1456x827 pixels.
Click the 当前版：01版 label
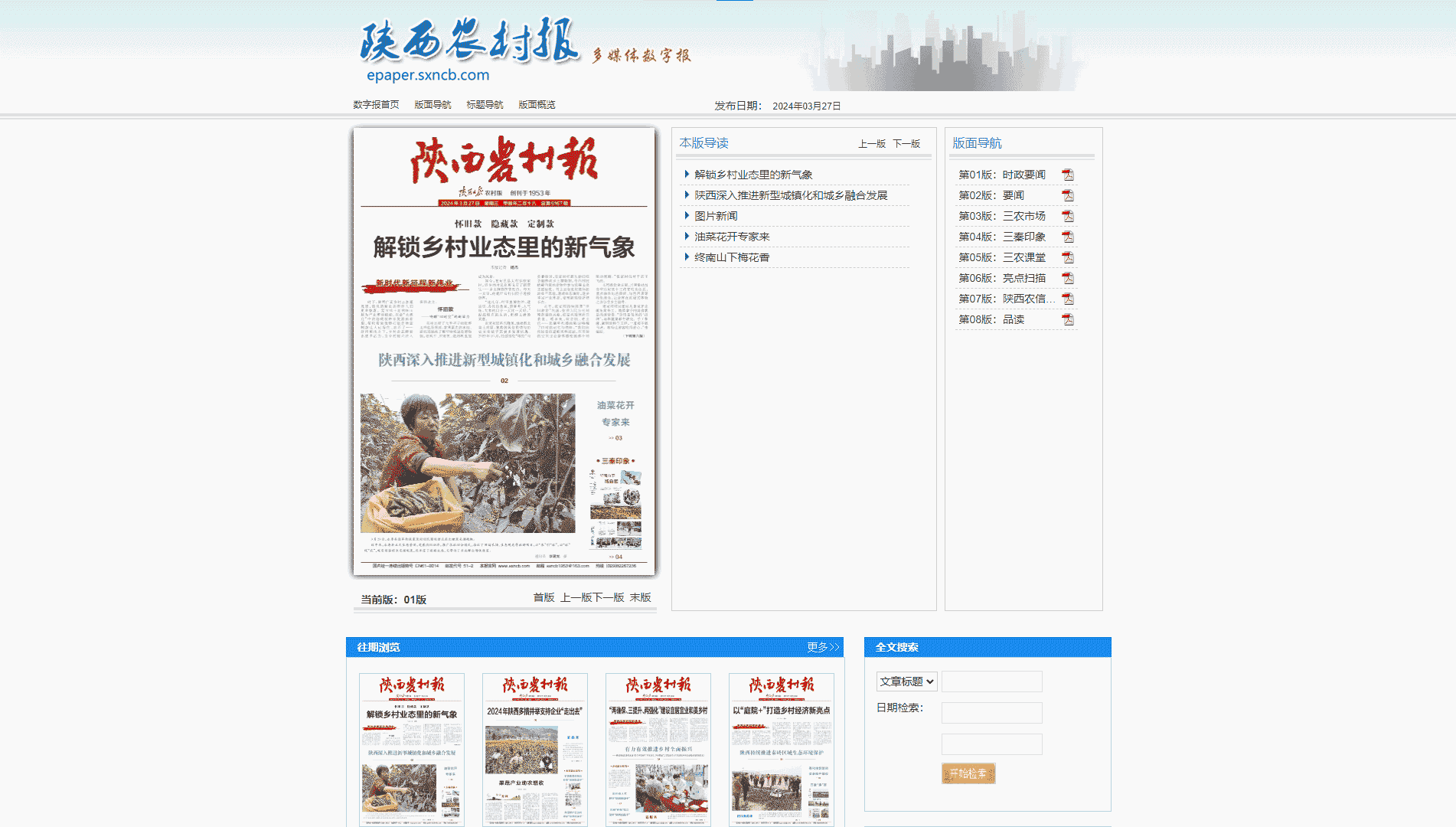[x=393, y=600]
